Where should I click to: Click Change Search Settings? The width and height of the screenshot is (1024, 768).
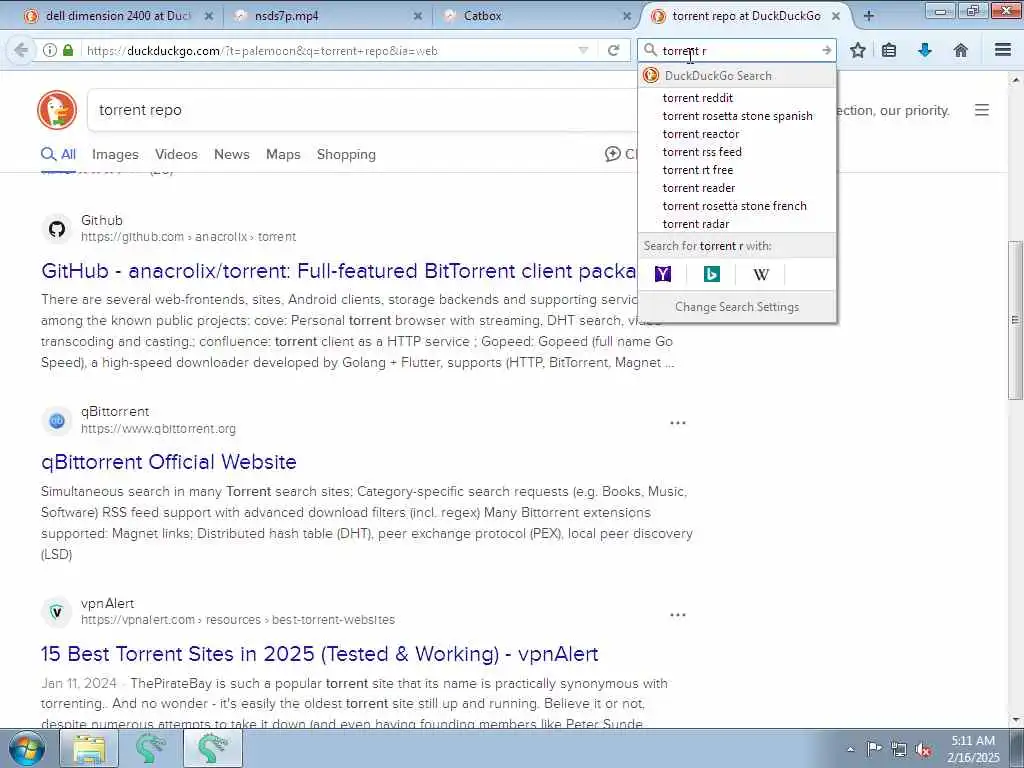[737, 307]
